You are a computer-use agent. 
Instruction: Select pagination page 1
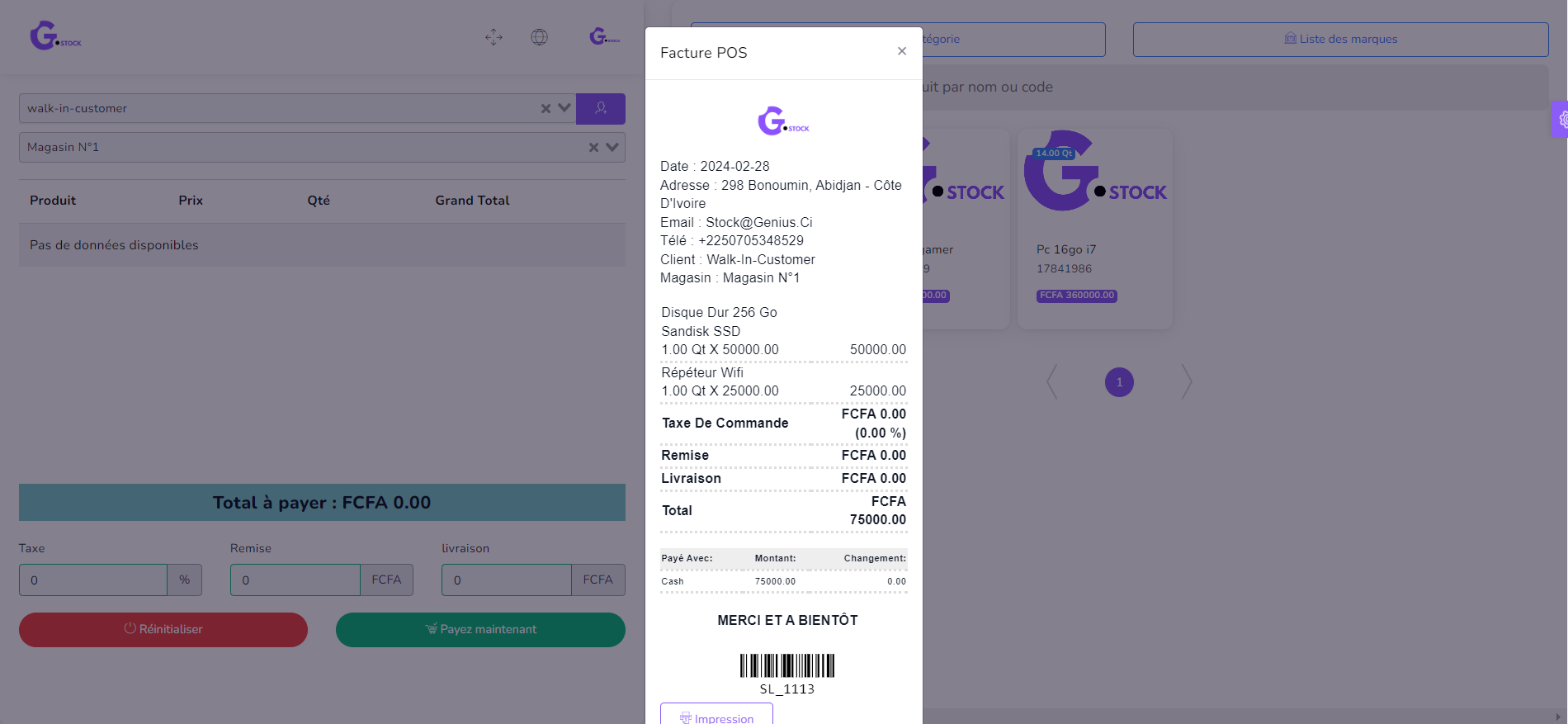click(1119, 381)
